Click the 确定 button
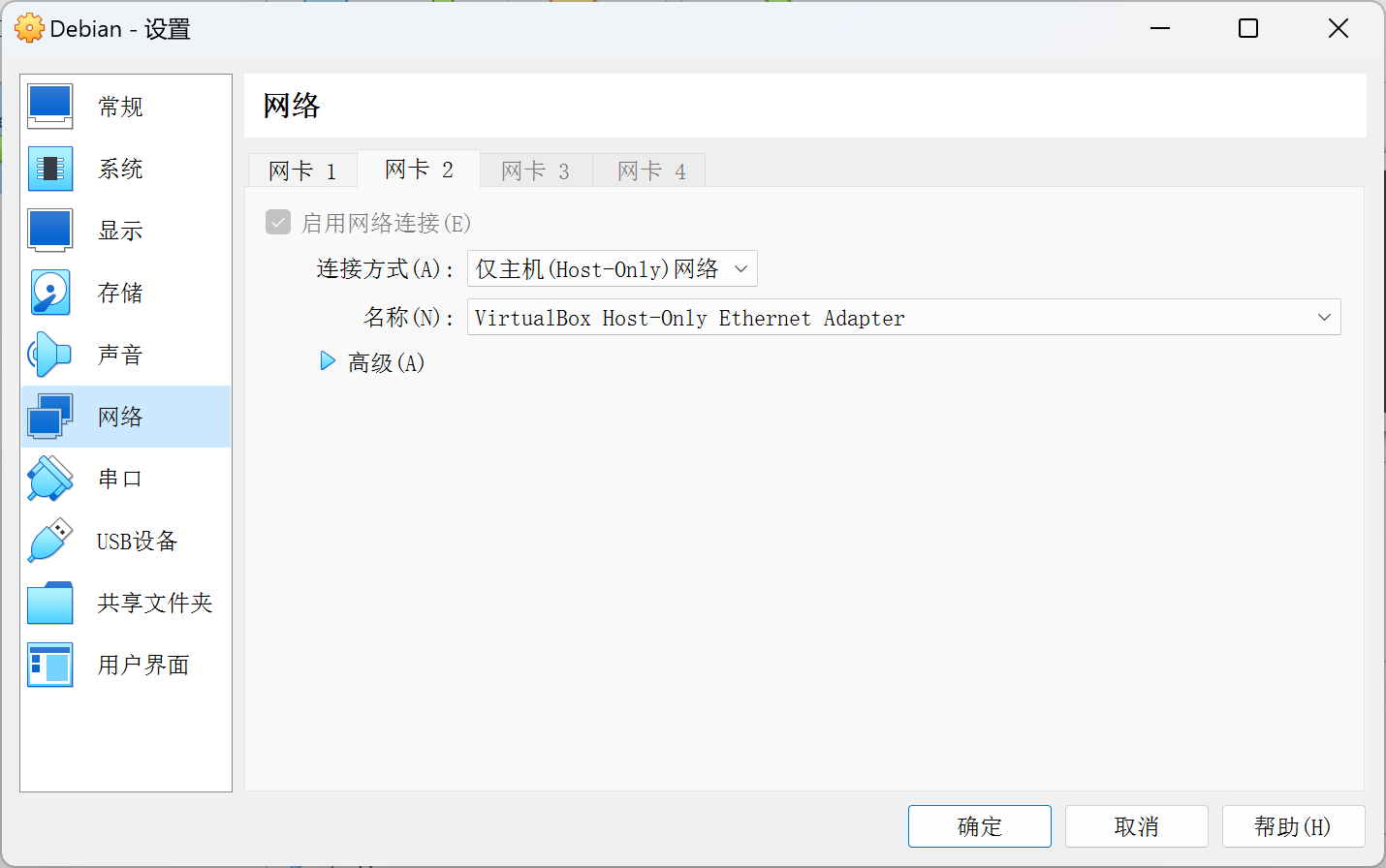 980,826
